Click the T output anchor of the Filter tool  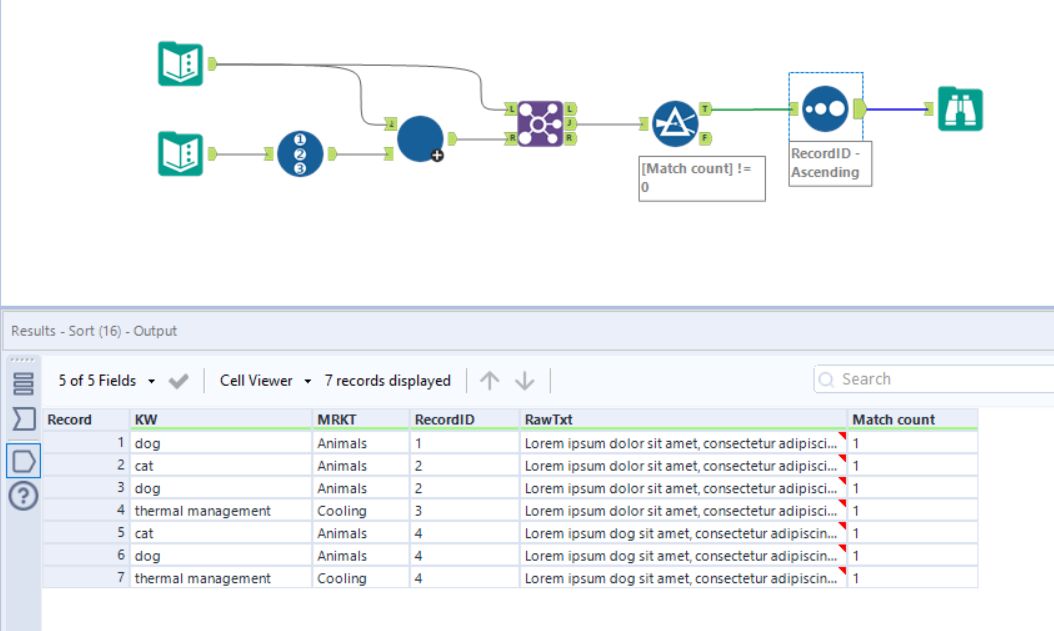(x=706, y=108)
